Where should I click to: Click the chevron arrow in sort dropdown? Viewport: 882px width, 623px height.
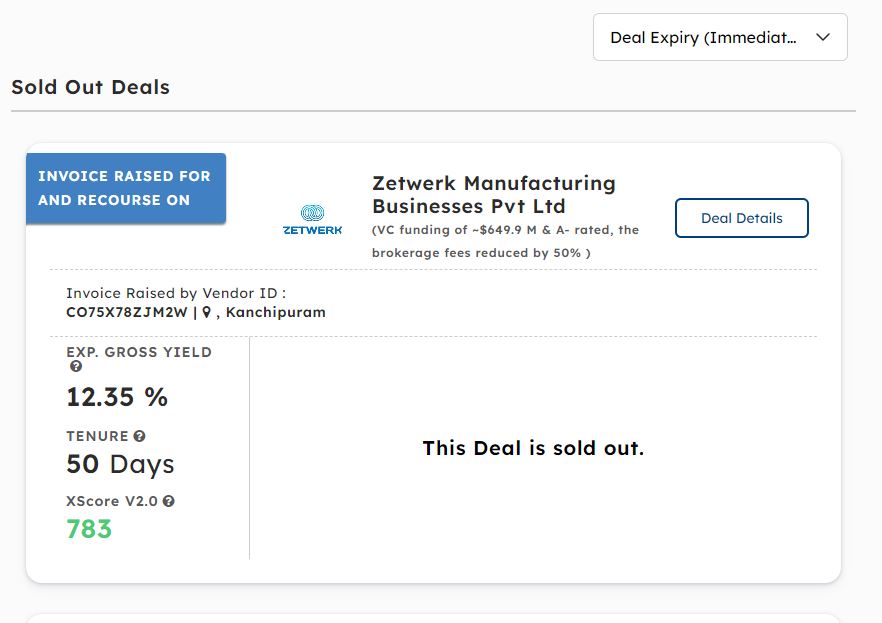pos(823,37)
